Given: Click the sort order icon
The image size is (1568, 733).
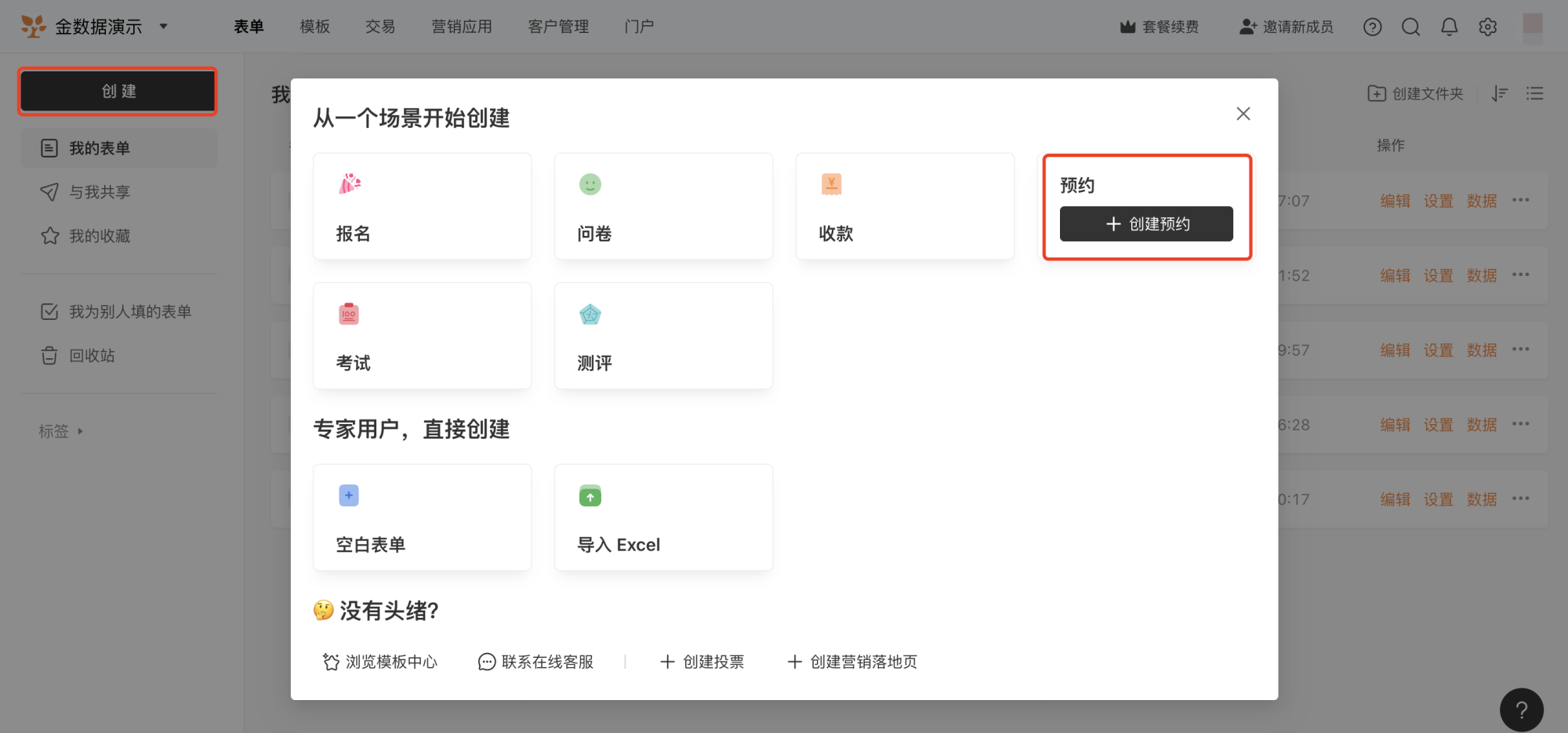Looking at the screenshot, I should pos(1500,93).
